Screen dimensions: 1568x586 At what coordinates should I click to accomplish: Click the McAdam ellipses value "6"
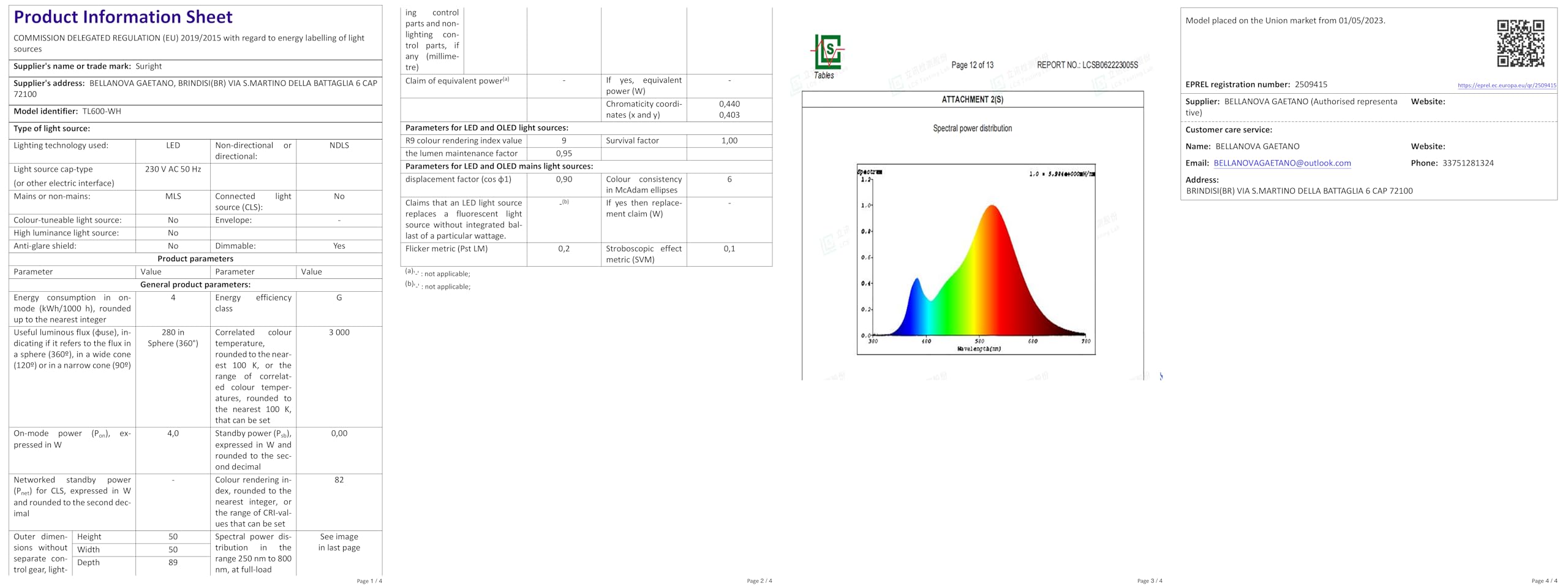(729, 180)
